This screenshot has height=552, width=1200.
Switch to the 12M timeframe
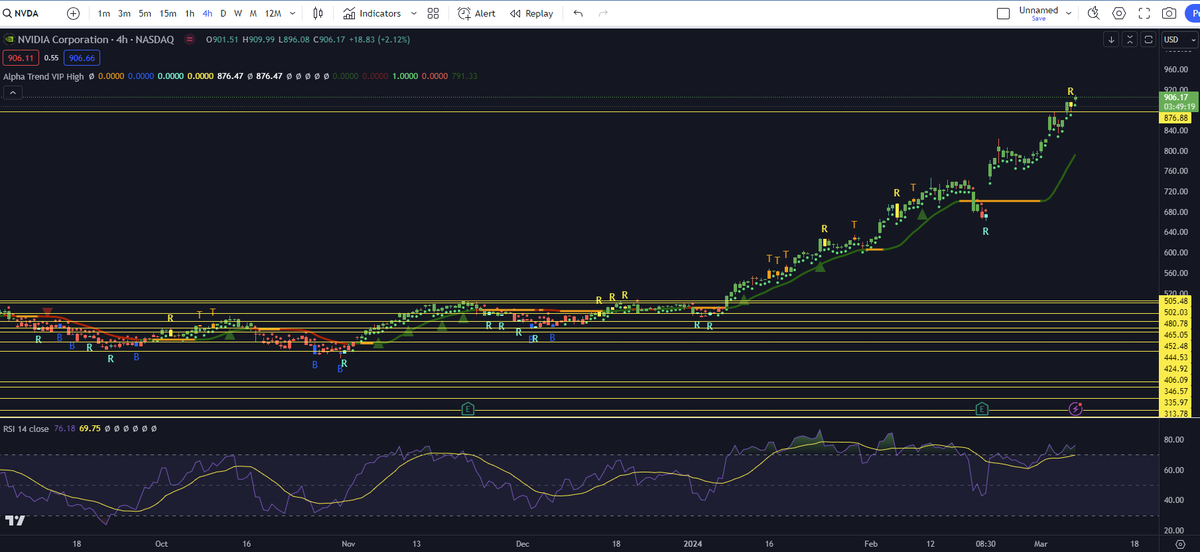coord(273,14)
